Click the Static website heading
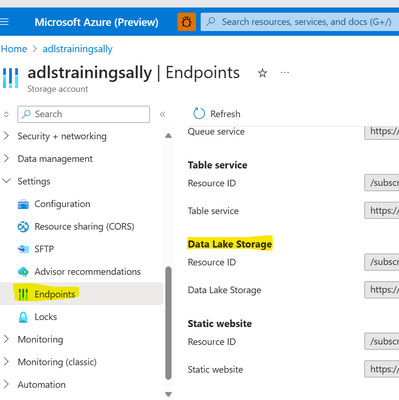The image size is (399, 400). (x=220, y=324)
